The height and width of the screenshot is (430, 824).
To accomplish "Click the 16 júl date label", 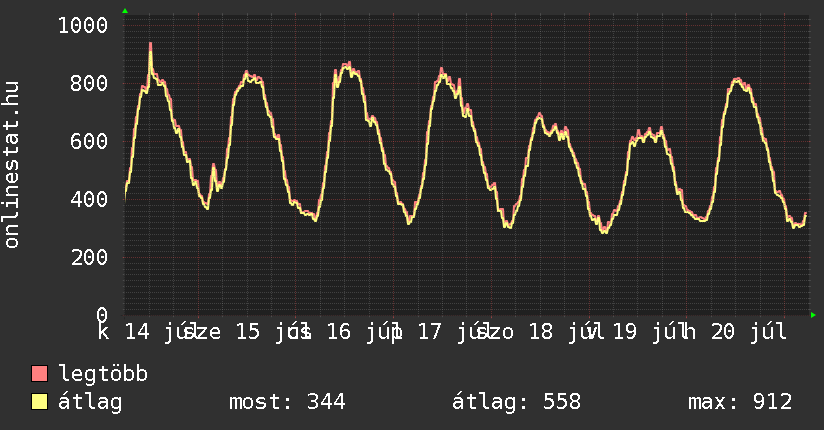I will coord(364,332).
